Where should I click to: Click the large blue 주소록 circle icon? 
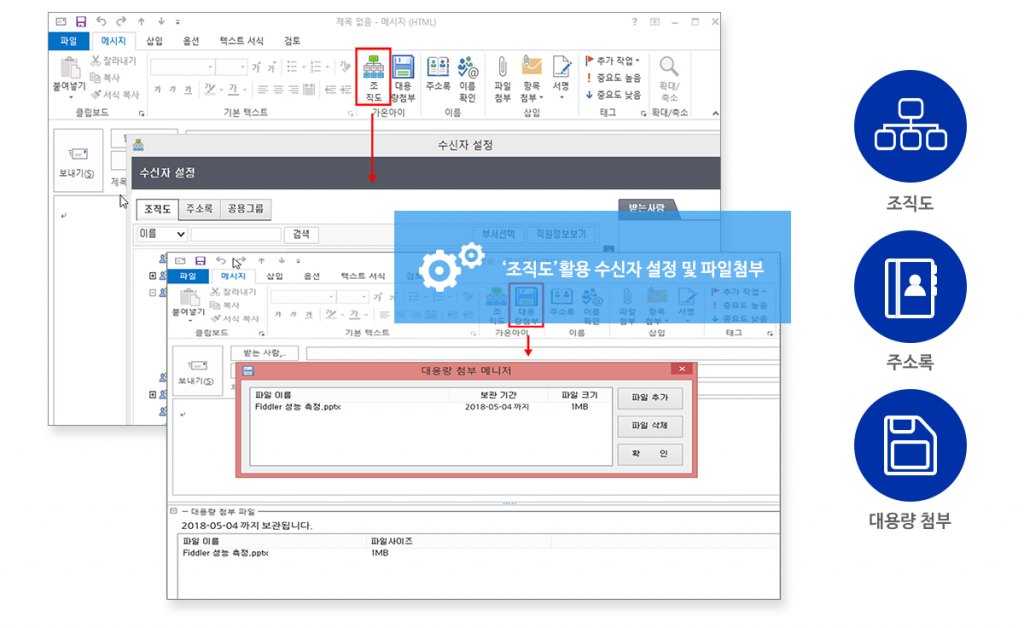pos(910,291)
